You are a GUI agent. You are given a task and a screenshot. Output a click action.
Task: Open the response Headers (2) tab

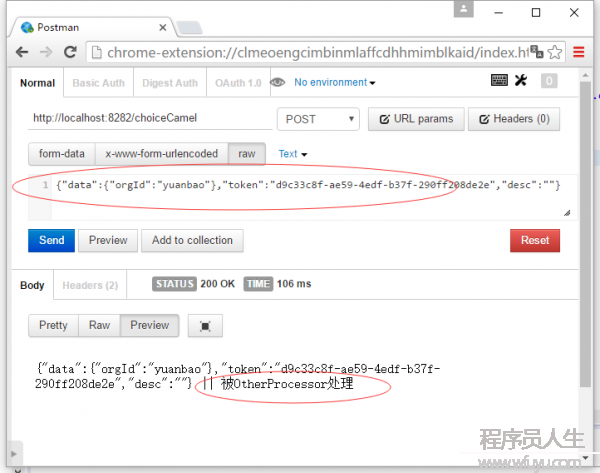coord(90,285)
